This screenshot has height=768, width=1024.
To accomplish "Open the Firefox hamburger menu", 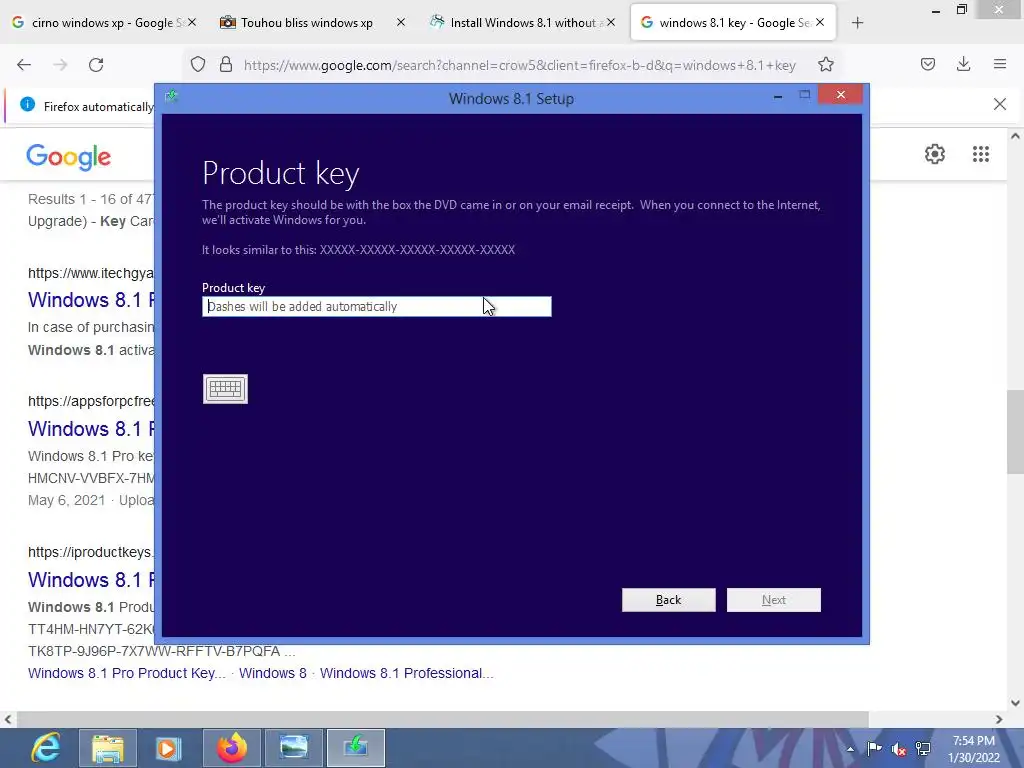I will [x=1000, y=65].
